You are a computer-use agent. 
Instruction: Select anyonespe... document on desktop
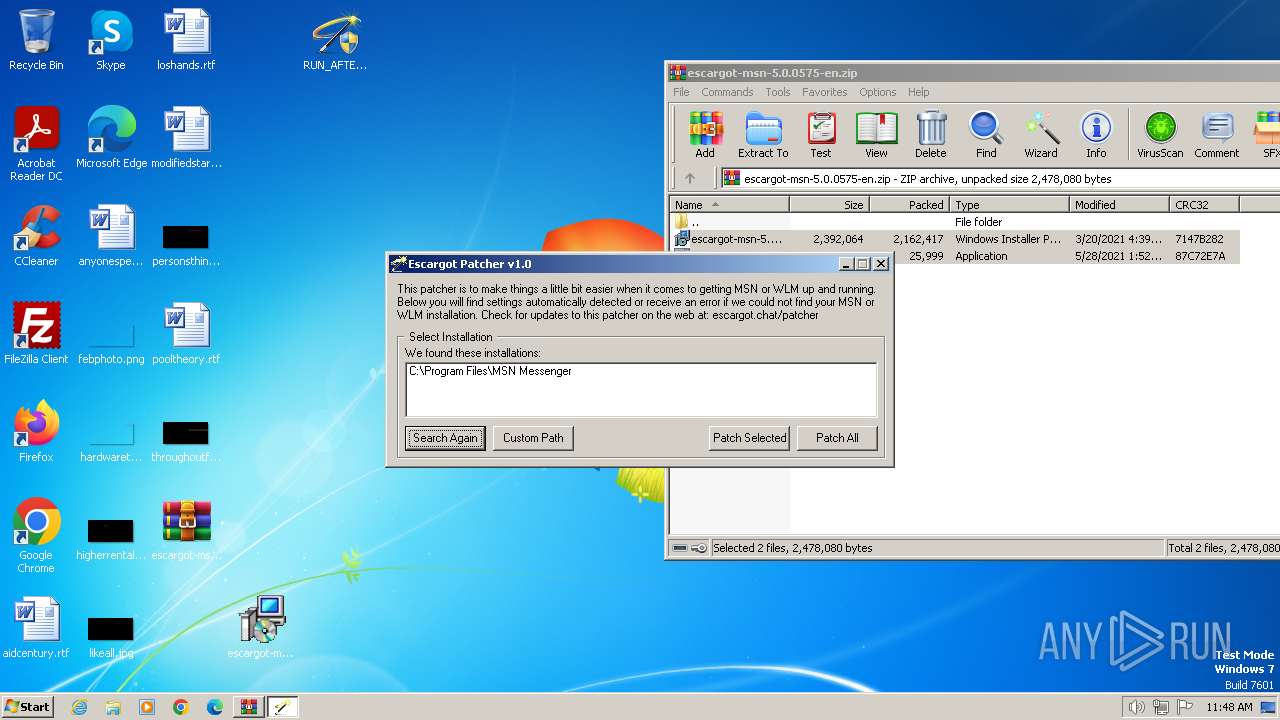click(x=111, y=236)
